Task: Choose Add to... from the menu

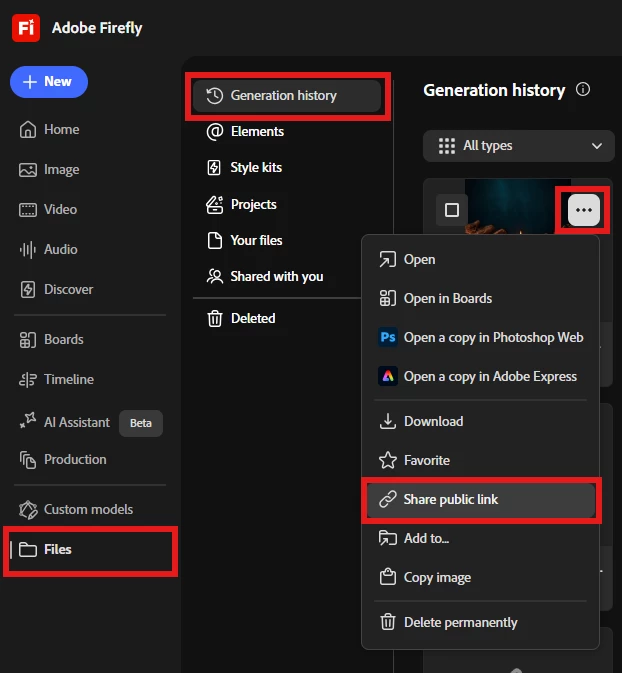Action: [480, 538]
